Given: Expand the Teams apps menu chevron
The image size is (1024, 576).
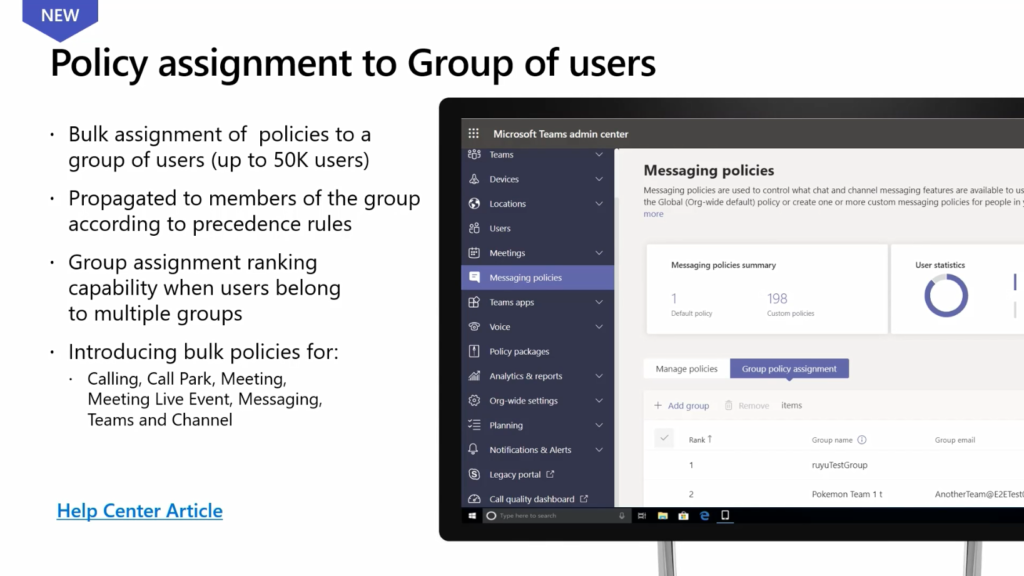Looking at the screenshot, I should point(599,302).
